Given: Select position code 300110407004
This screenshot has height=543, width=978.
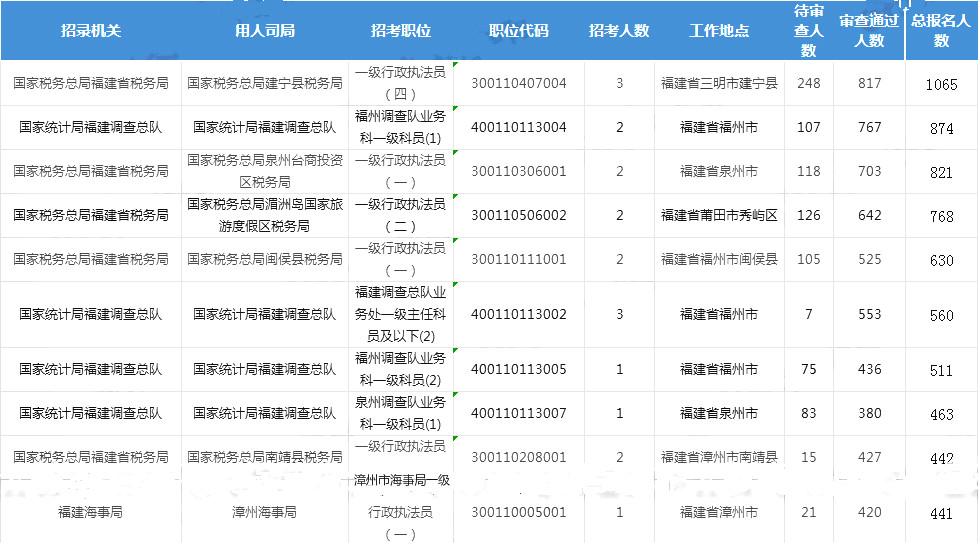Looking at the screenshot, I should 519,83.
